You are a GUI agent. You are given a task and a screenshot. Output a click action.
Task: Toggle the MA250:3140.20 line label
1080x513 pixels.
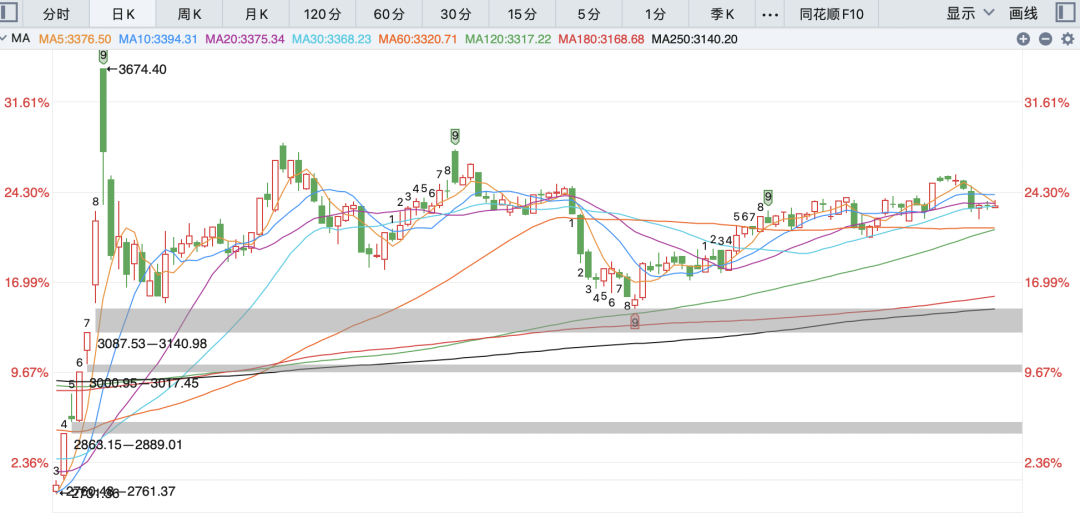click(694, 39)
